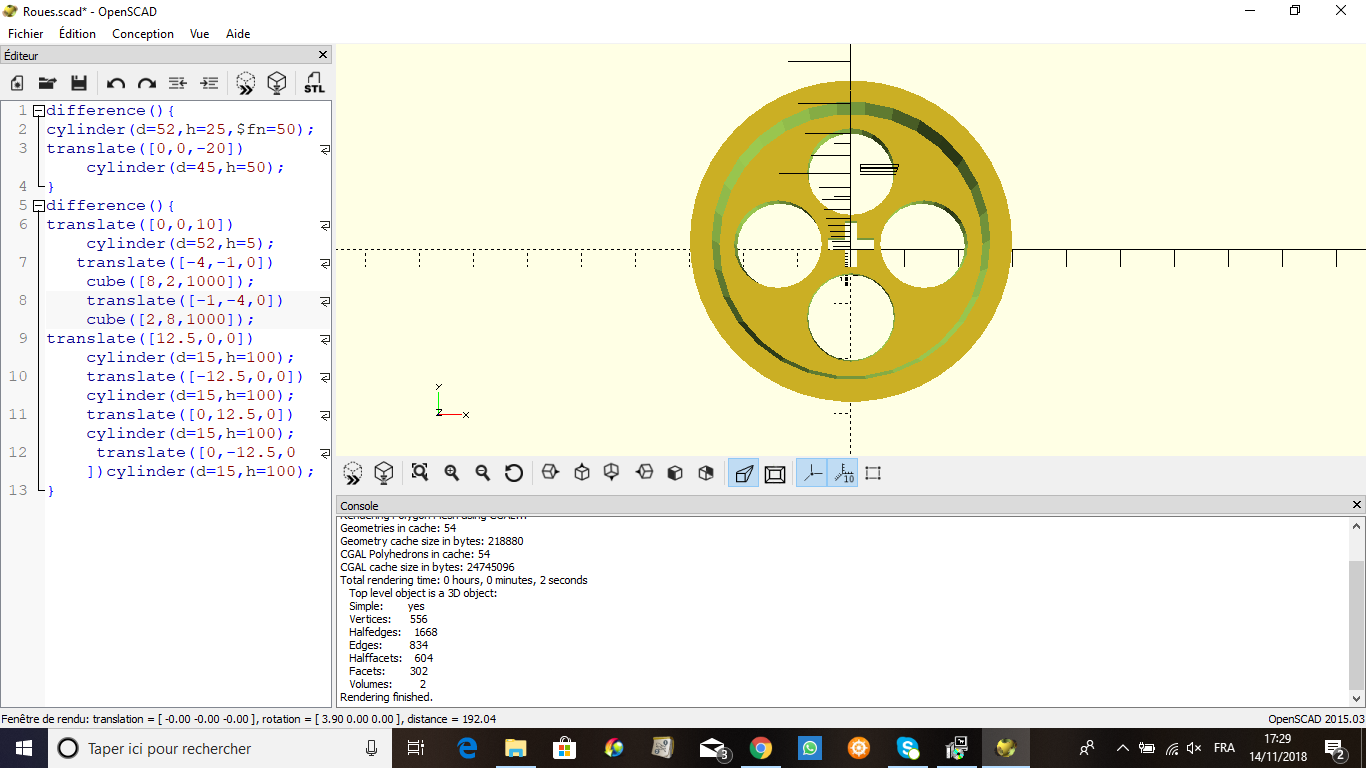Image resolution: width=1366 pixels, height=768 pixels.
Task: Click the Preview icon in editor toolbar
Action: pyautogui.click(x=246, y=83)
